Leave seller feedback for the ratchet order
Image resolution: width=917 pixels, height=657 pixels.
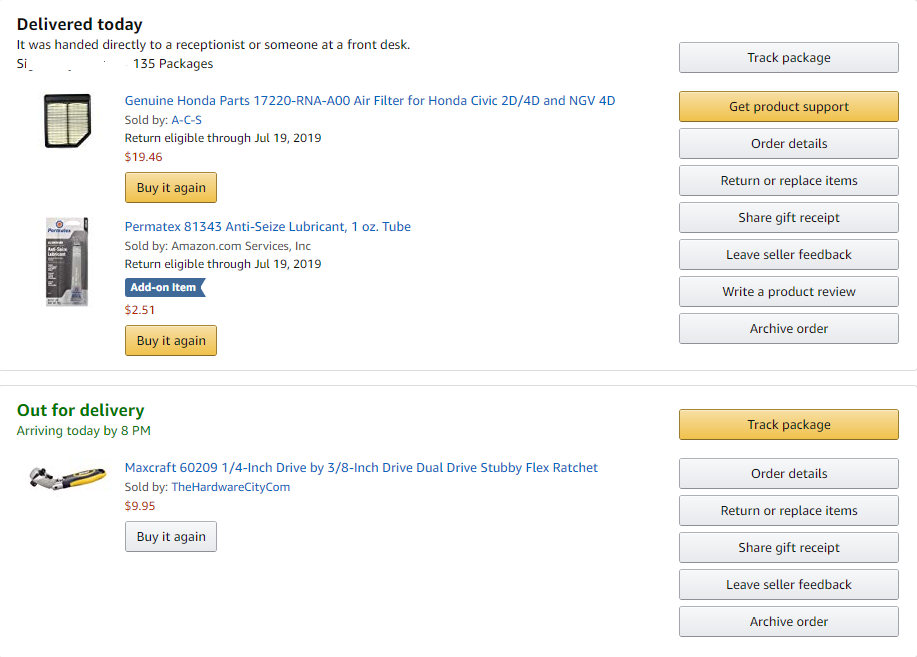(788, 584)
